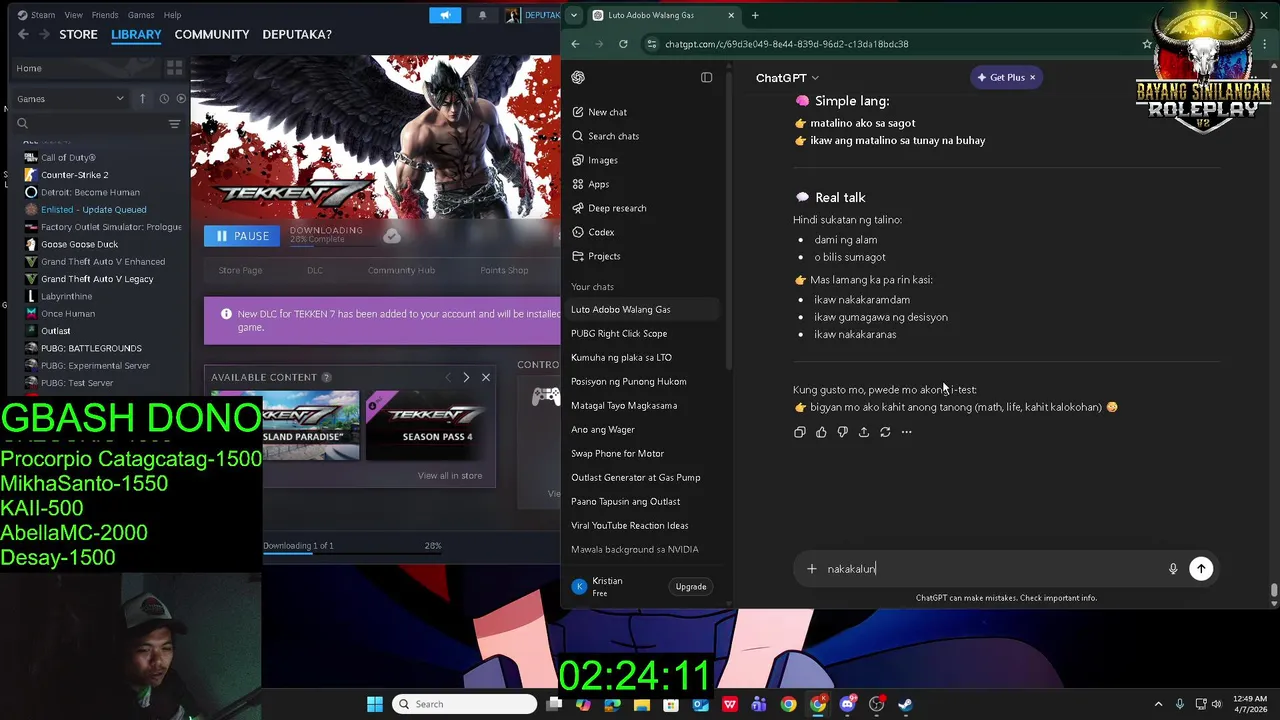
Task: Open Steam from the Windows taskbar
Action: point(905,704)
